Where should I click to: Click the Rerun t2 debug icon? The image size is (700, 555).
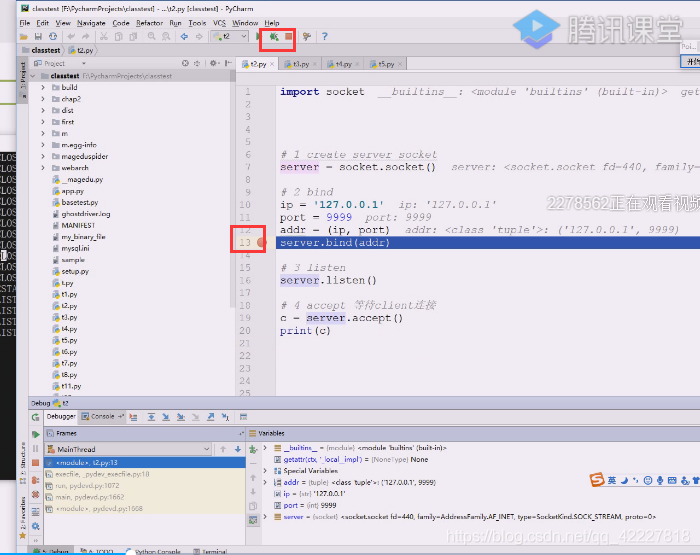(35, 417)
